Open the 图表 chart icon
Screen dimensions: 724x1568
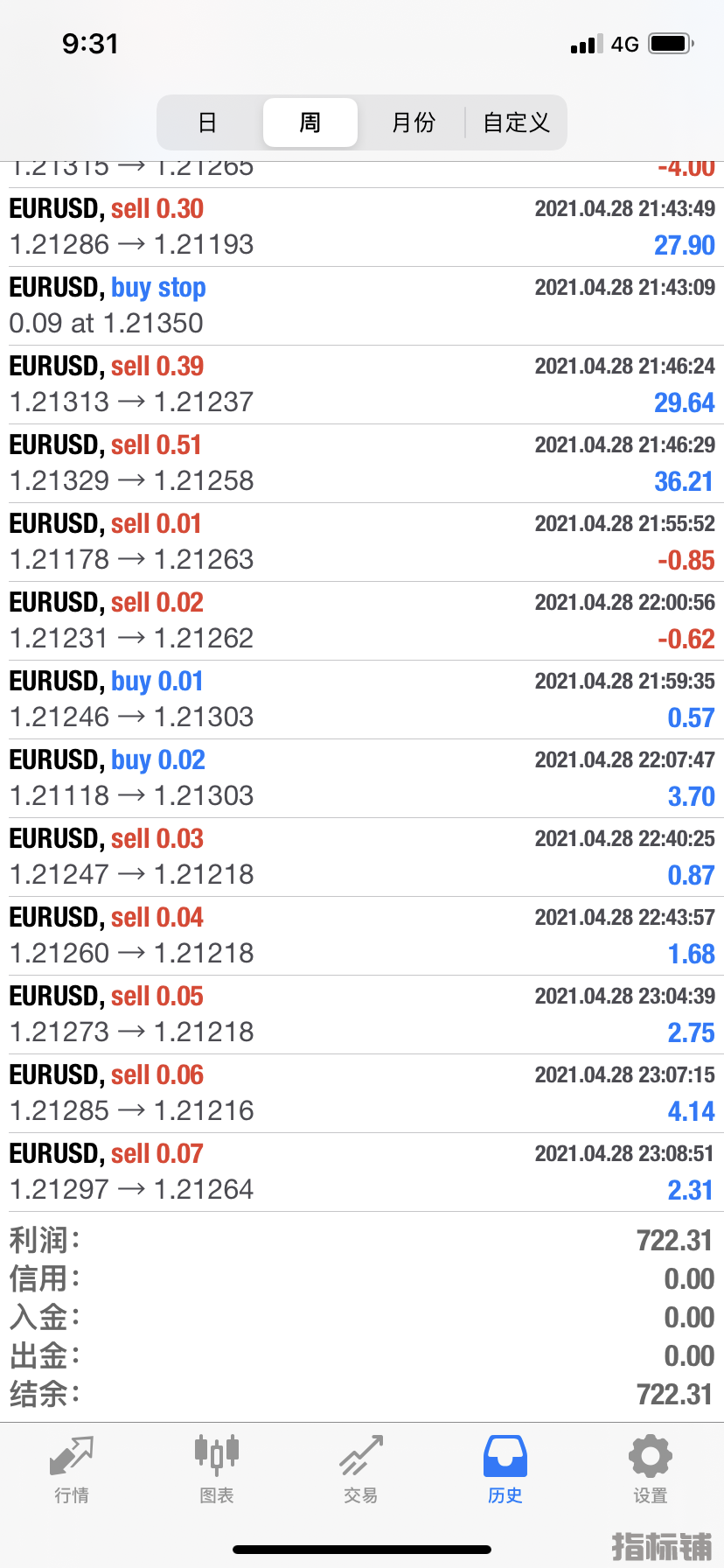pos(216,1454)
